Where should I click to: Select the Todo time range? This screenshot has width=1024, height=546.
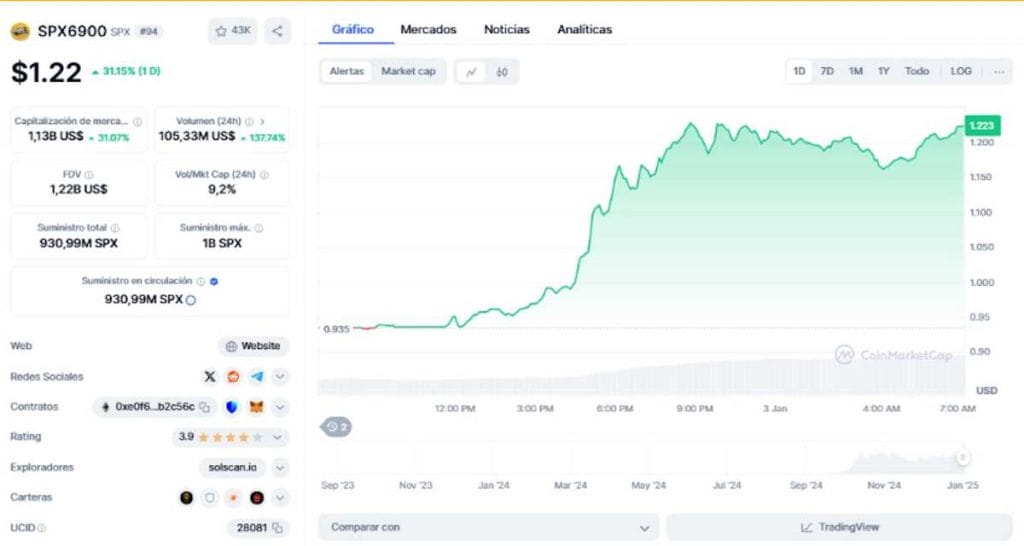(x=917, y=71)
